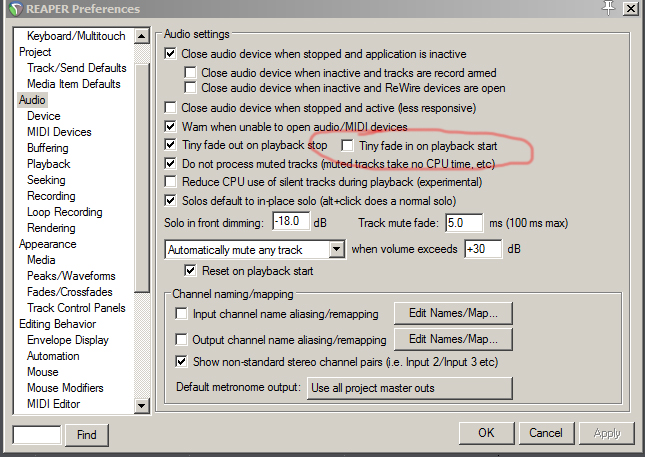Viewport: 645px width, 457px height.
Task: Click Edit Names/Map for input channels
Action: (x=453, y=313)
